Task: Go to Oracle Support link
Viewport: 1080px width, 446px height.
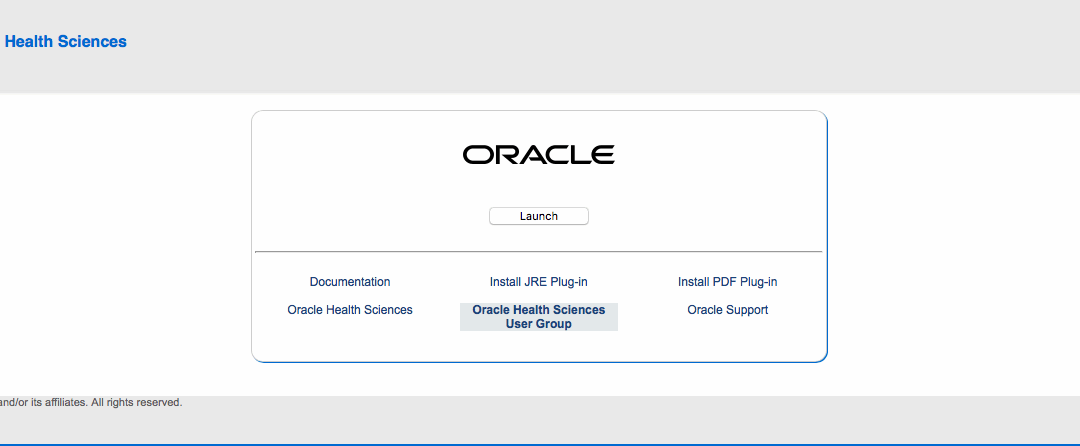Action: pos(727,310)
